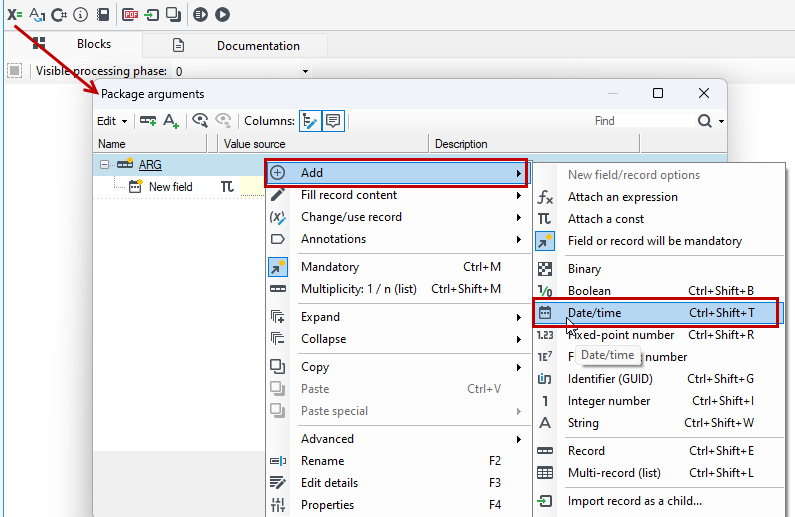This screenshot has height=517, width=795.
Task: Click the green arrow import toolbar icon
Action: pos(152,14)
